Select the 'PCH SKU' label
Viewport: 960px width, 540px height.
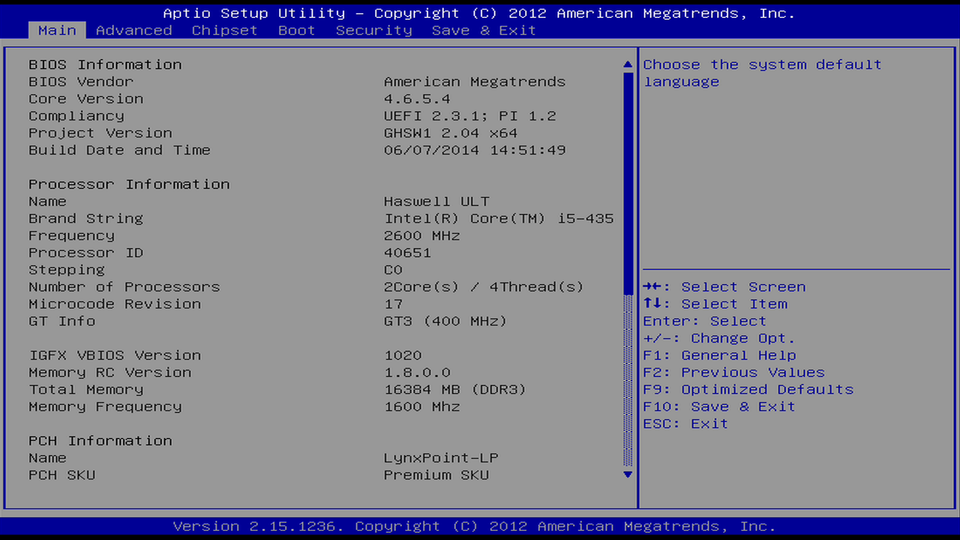[x=61, y=476]
